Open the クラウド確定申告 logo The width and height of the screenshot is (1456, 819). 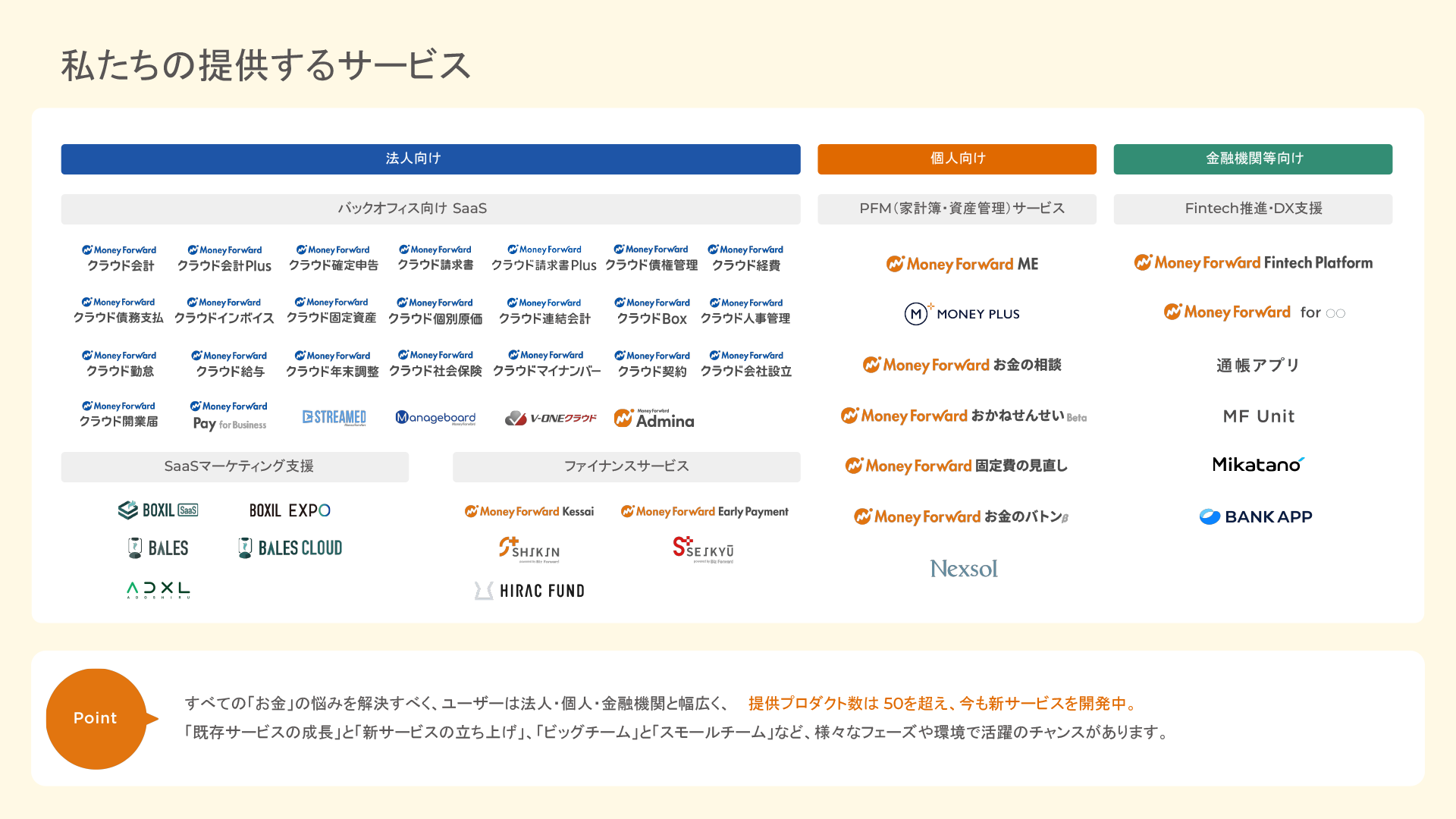pyautogui.click(x=333, y=258)
